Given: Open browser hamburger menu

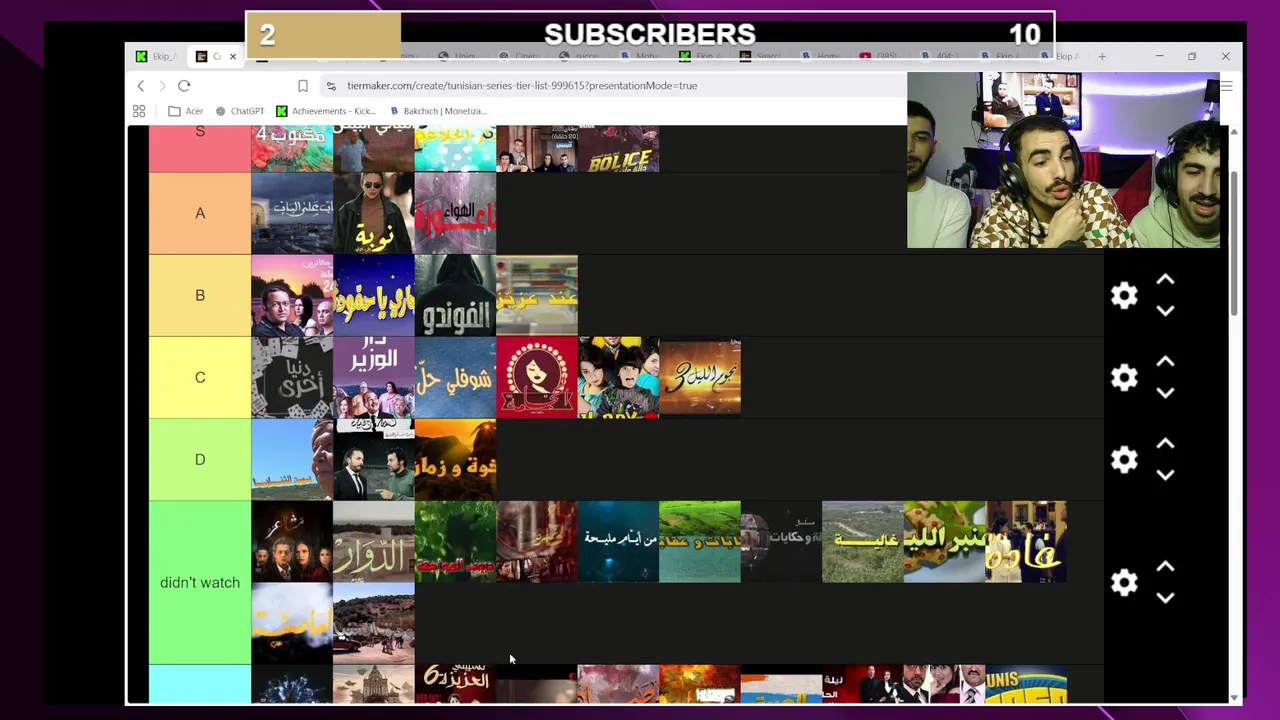Looking at the screenshot, I should pyautogui.click(x=1226, y=86).
